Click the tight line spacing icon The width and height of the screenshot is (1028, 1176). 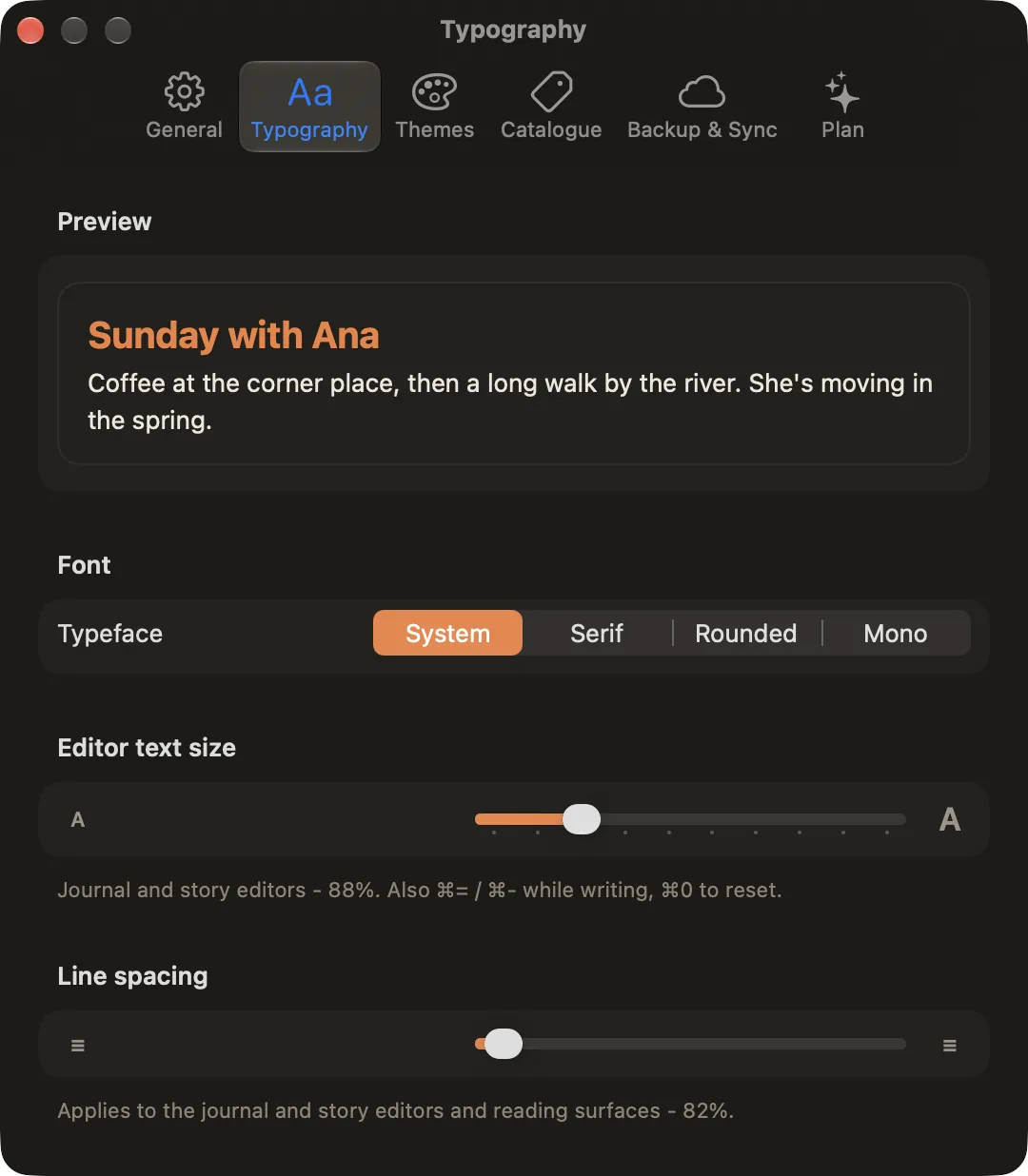click(78, 1046)
